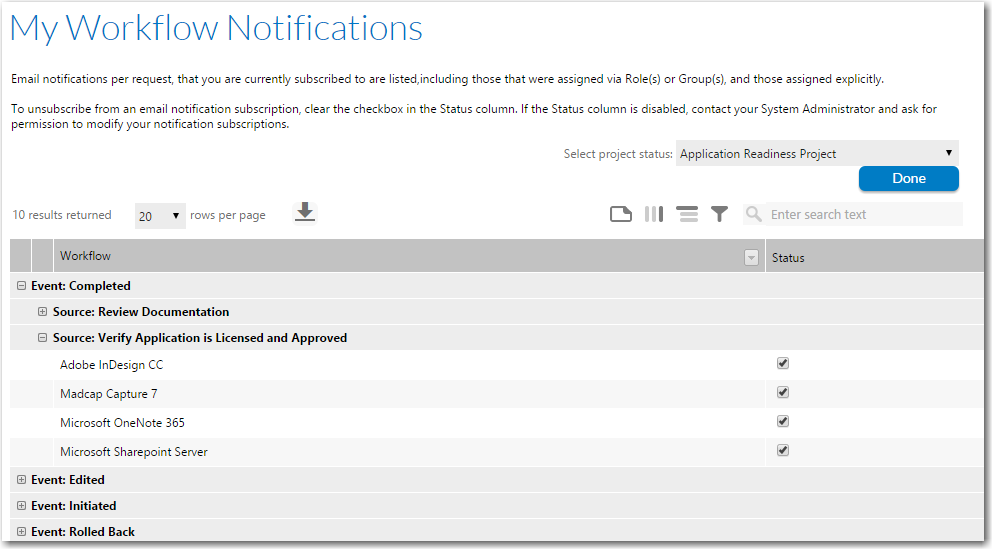Open the rows per page dropdown

[x=160, y=216]
